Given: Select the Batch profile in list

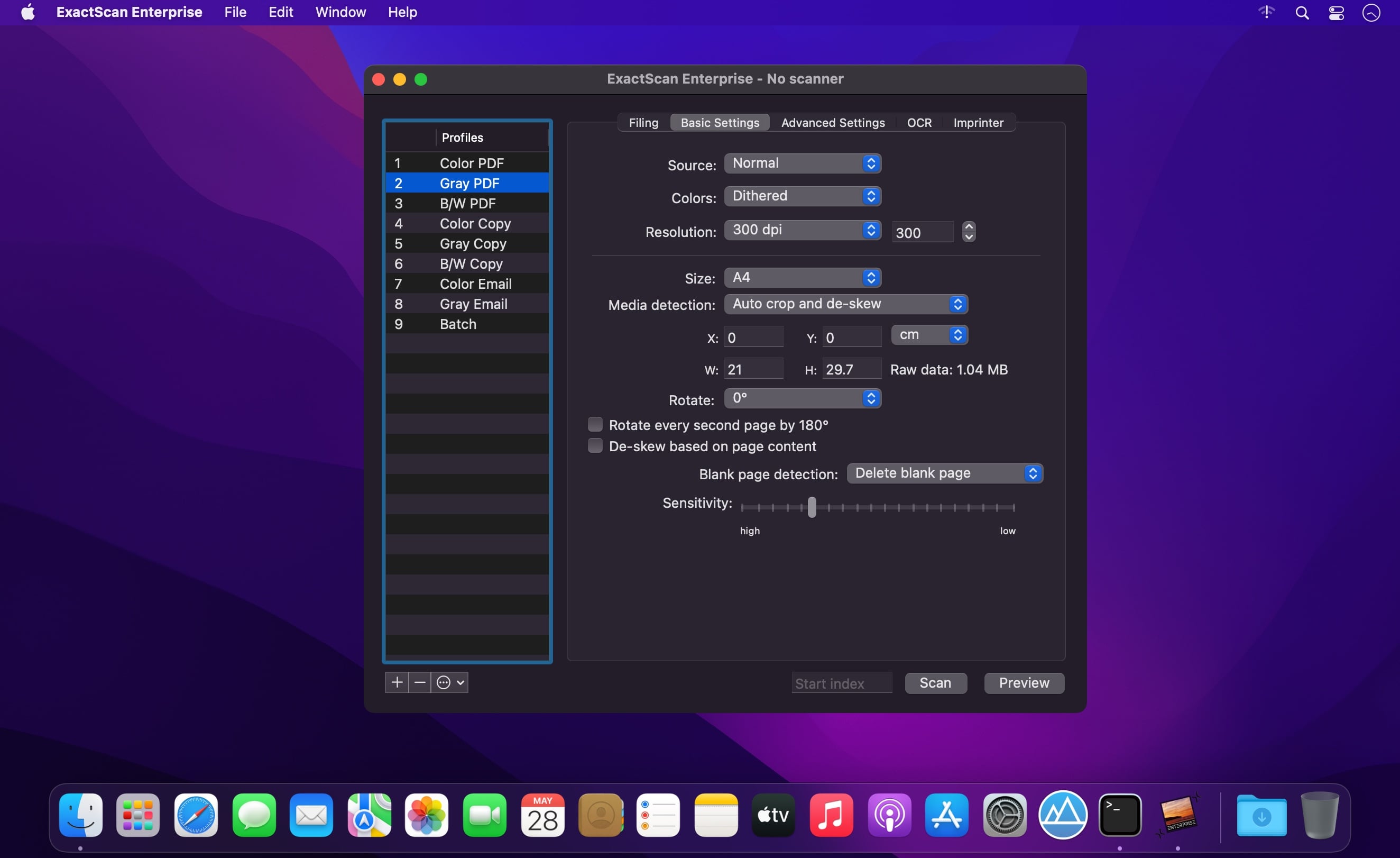Looking at the screenshot, I should pos(458,324).
